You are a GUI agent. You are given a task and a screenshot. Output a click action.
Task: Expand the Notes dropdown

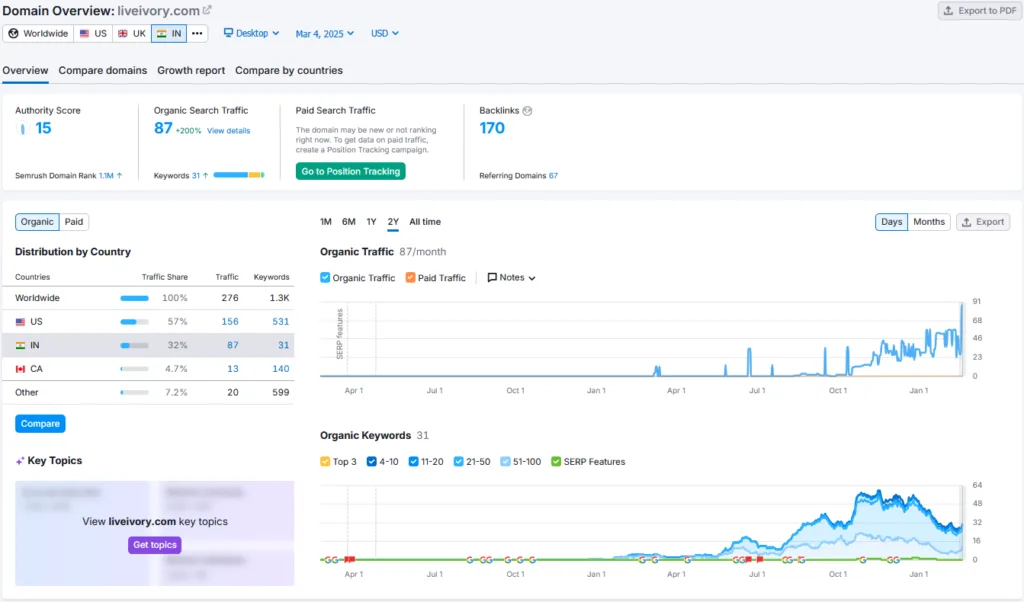tap(511, 277)
